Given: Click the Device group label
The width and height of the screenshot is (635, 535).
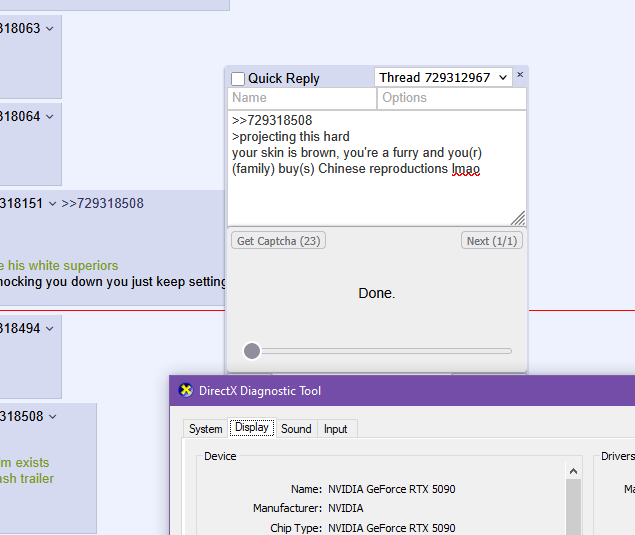Looking at the screenshot, I should coord(220,456).
